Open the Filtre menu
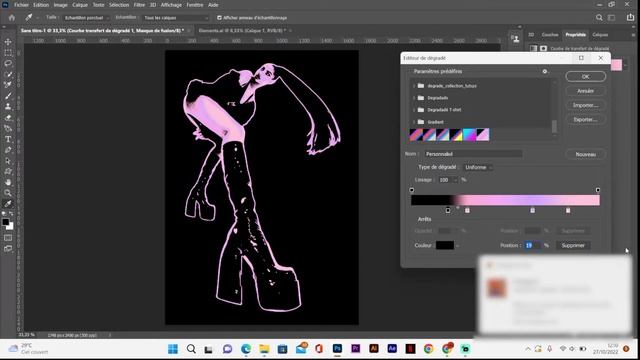This screenshot has height=360, width=640. click(139, 5)
